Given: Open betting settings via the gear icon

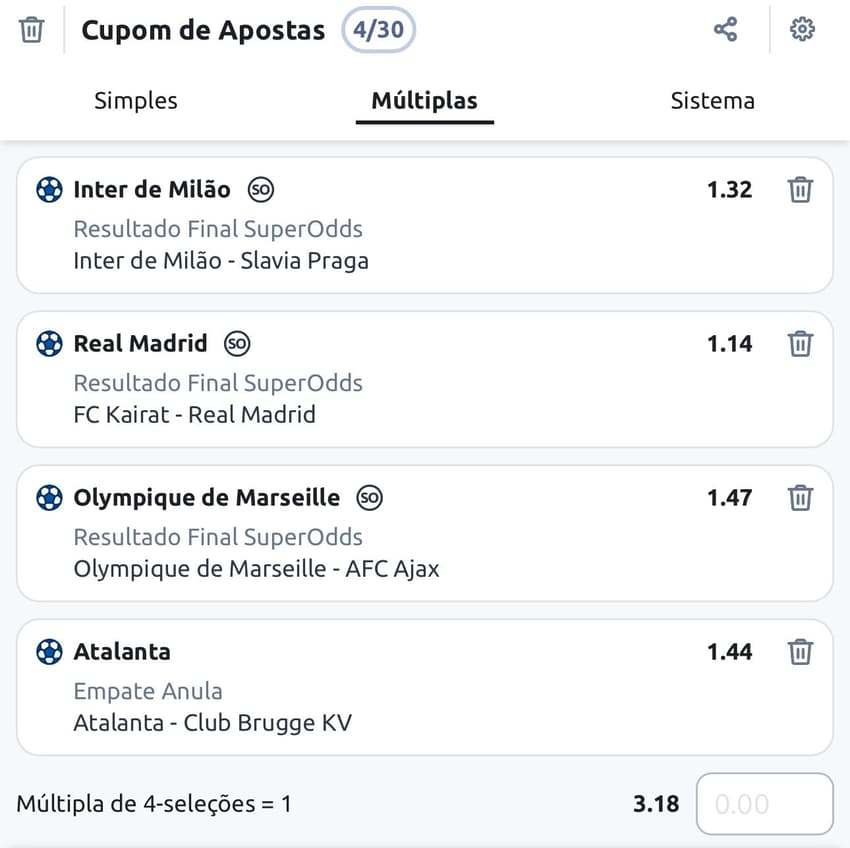Looking at the screenshot, I should point(800,29).
